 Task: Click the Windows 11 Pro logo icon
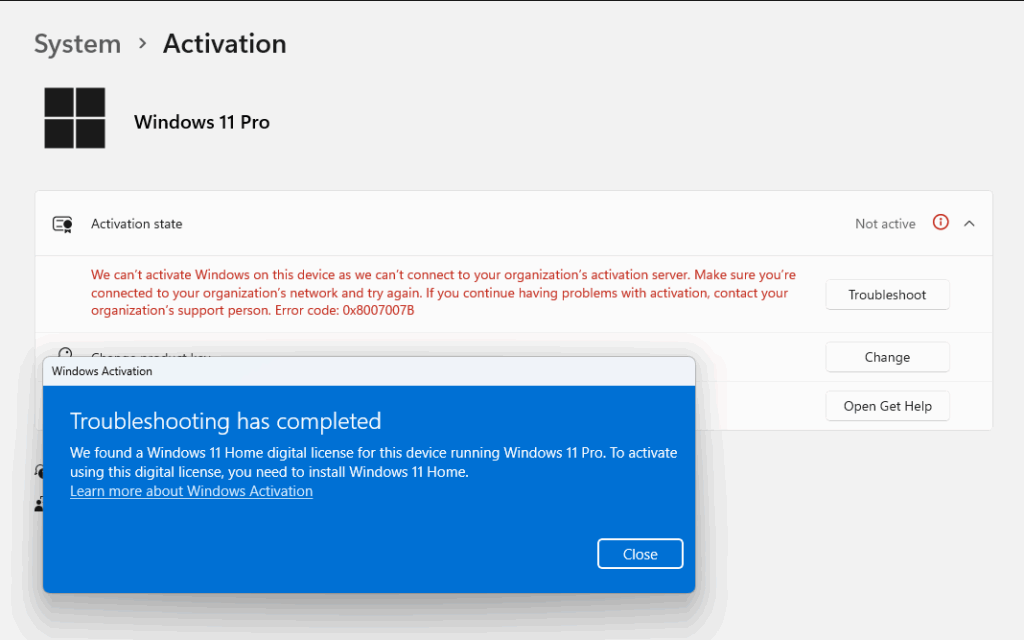[x=75, y=117]
